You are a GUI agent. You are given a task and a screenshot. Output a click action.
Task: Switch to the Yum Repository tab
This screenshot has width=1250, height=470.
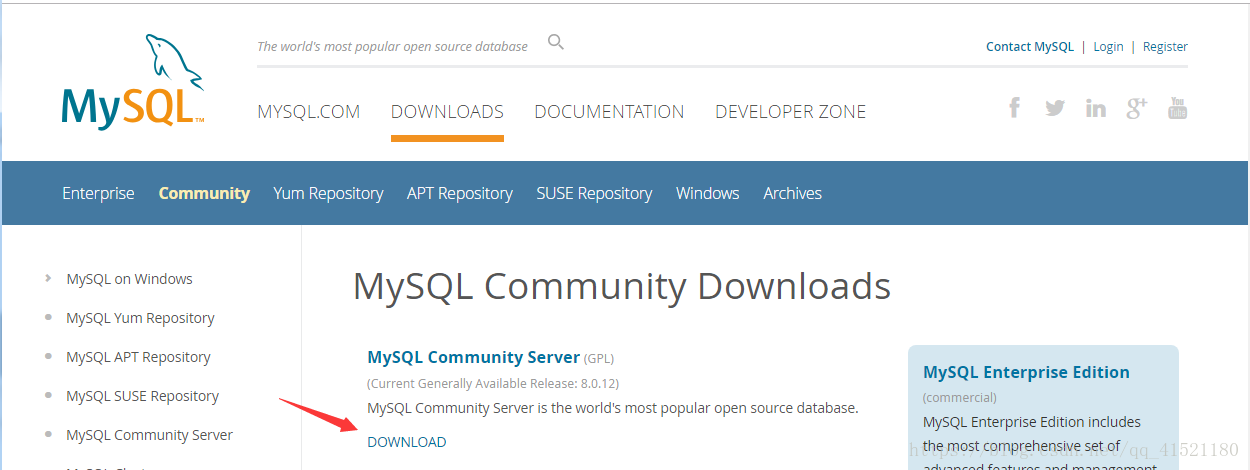[x=328, y=193]
